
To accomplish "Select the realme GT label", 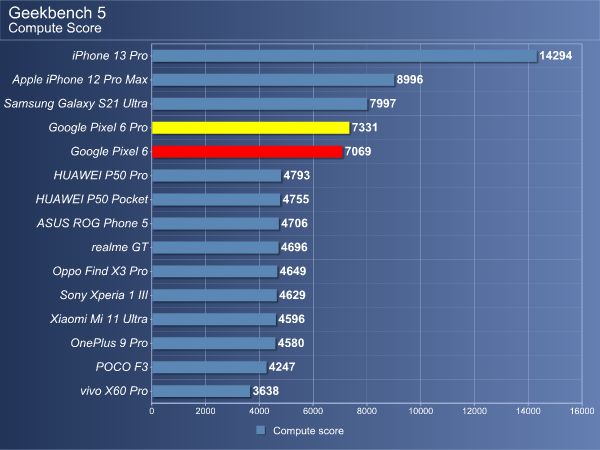I will (x=120, y=247).
